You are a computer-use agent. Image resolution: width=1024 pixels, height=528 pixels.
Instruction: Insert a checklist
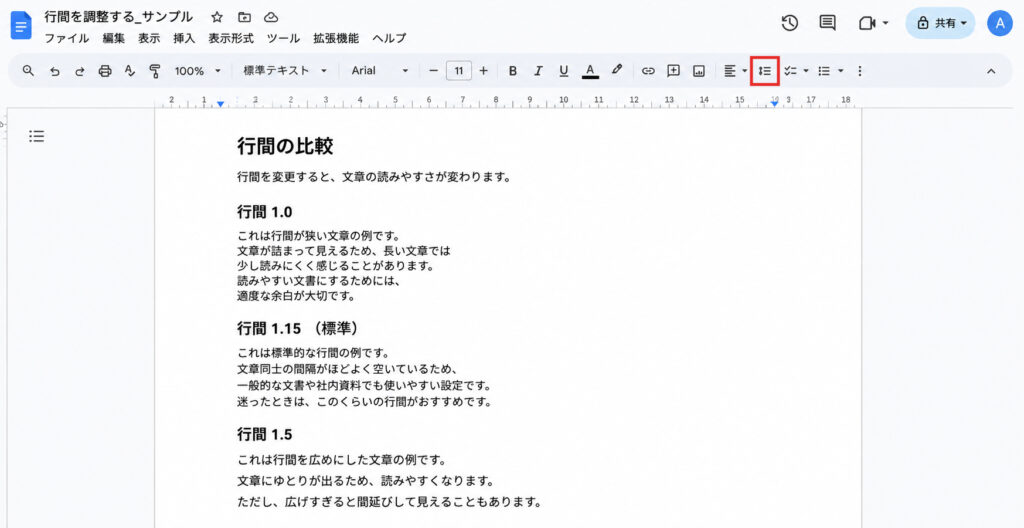click(790, 71)
